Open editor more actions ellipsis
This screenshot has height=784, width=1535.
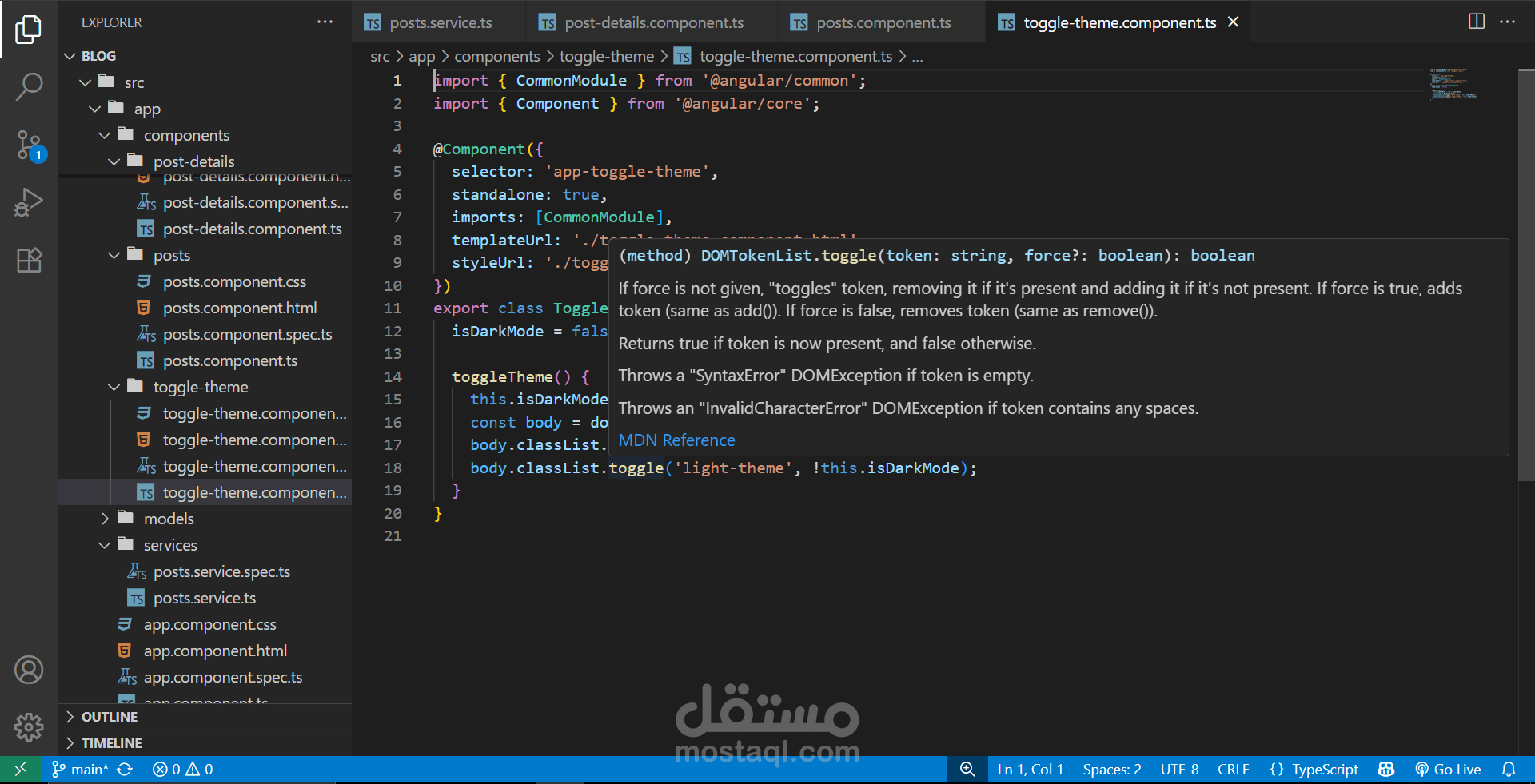pos(1507,22)
